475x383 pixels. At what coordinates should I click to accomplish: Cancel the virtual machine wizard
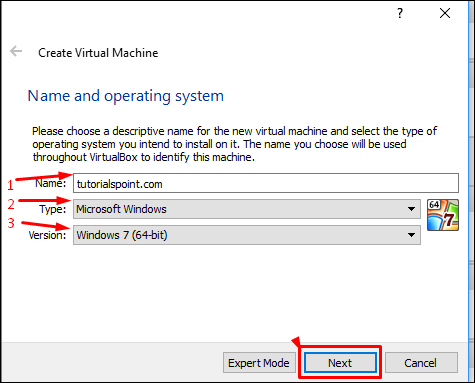[x=421, y=363]
